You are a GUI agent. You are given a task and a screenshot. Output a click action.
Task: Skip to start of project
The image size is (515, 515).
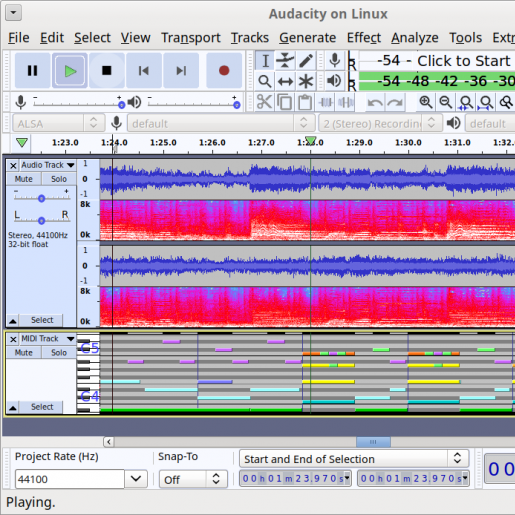pos(144,70)
